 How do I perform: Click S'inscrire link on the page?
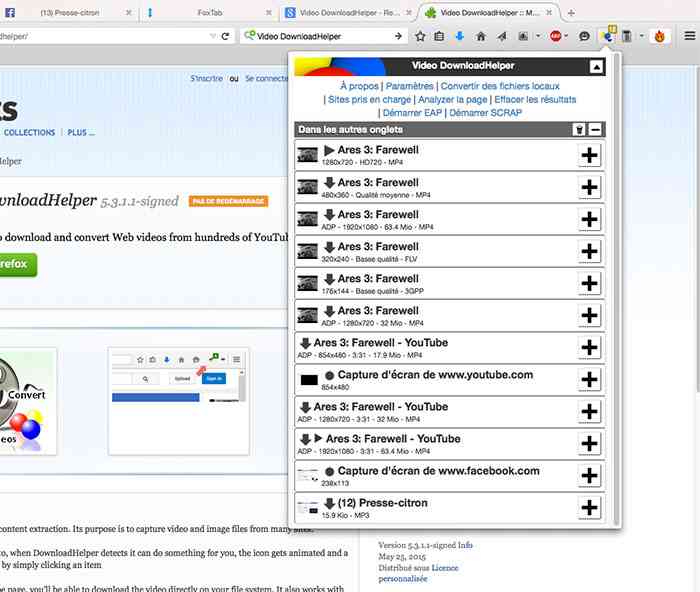point(206,78)
